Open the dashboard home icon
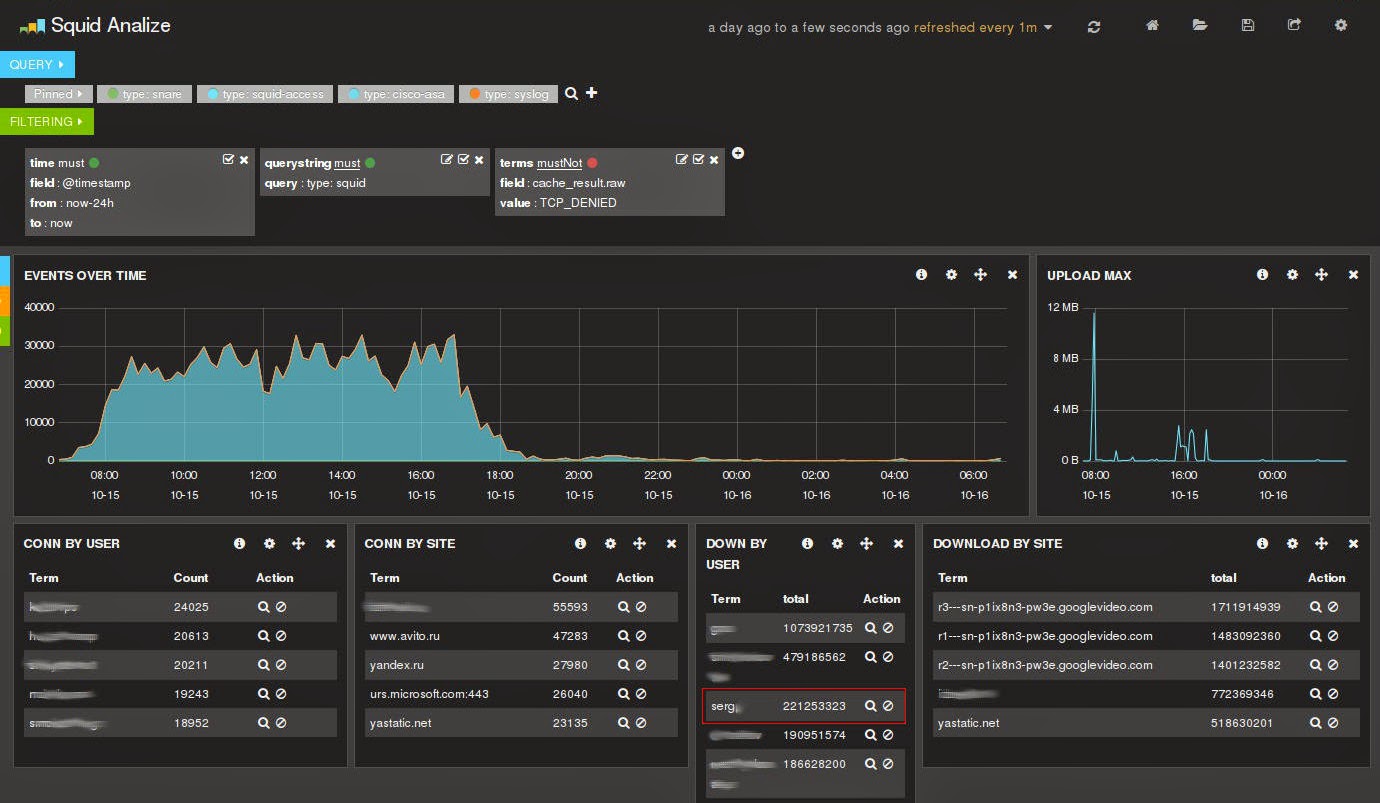This screenshot has width=1380, height=803. (x=1152, y=26)
